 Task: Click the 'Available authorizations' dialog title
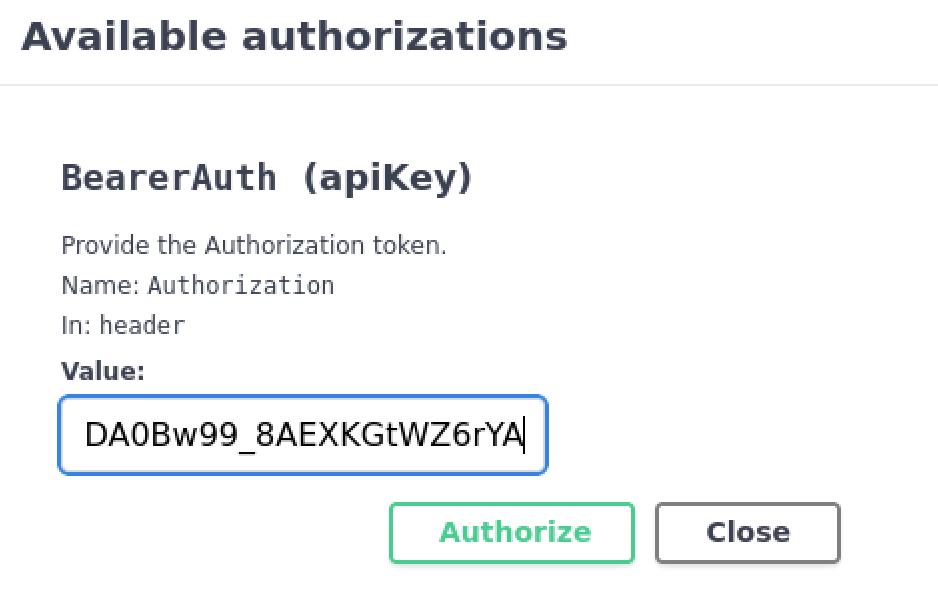click(294, 37)
